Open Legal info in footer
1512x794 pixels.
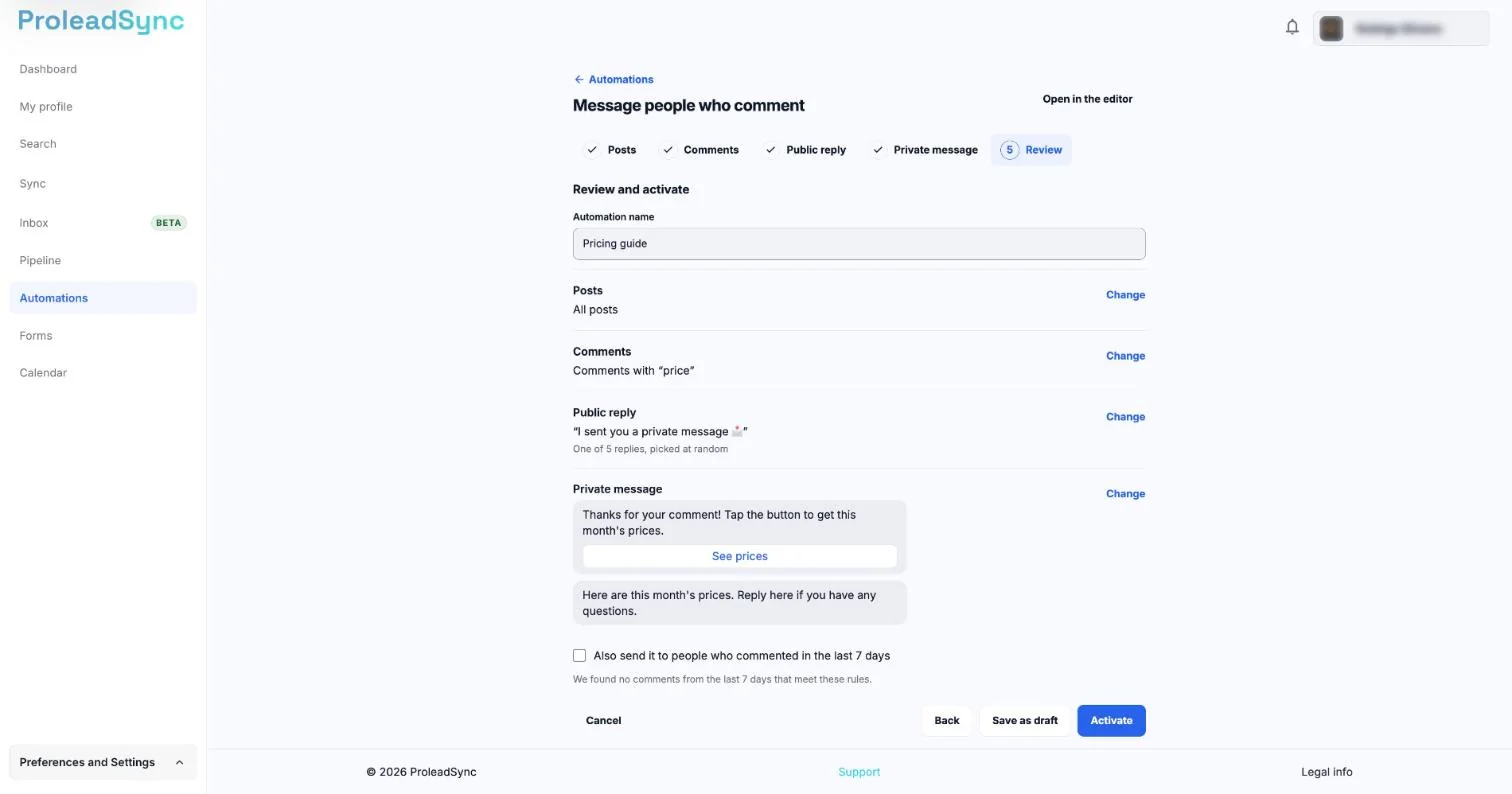[1326, 772]
